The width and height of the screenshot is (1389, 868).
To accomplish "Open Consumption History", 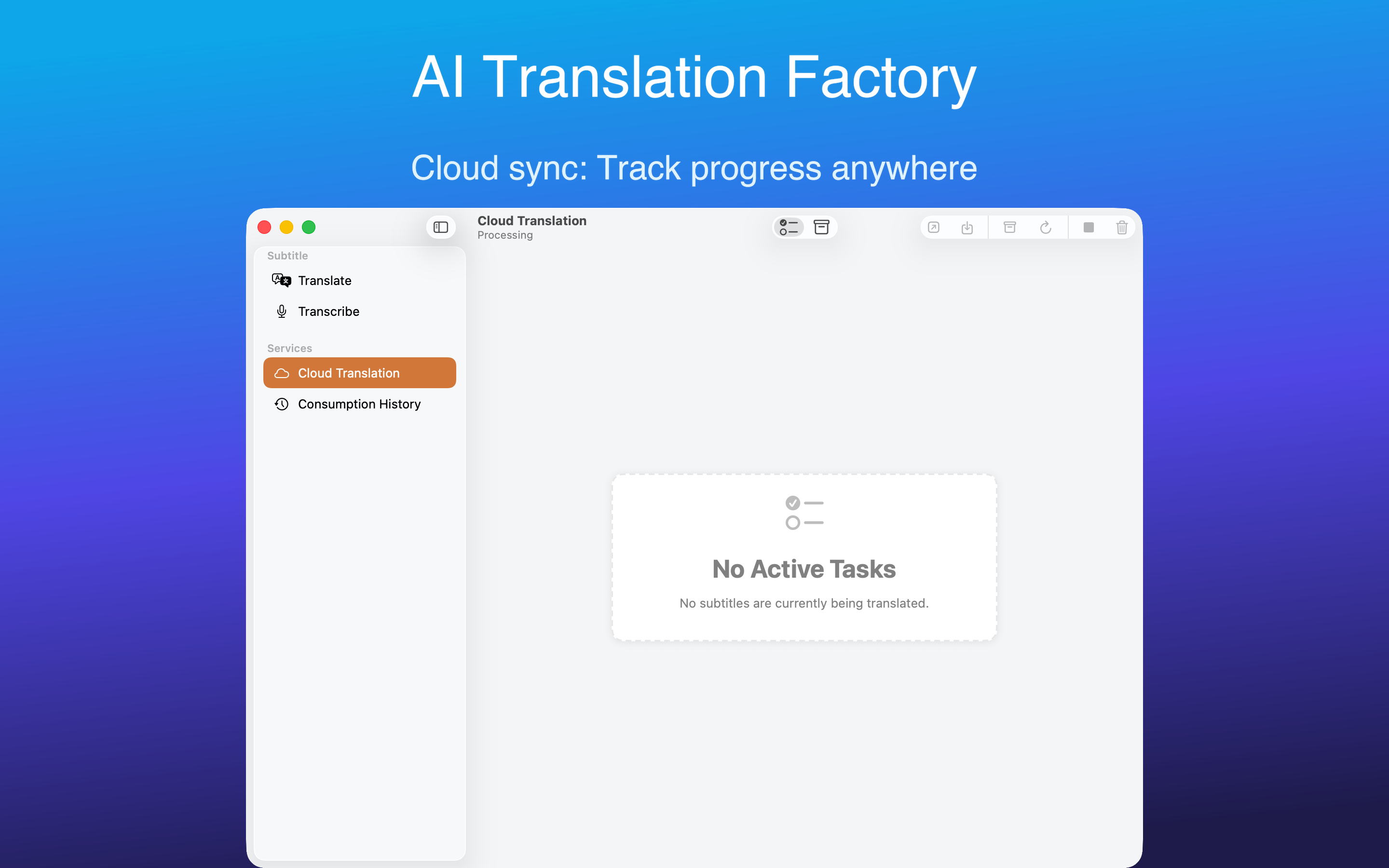I will (x=359, y=404).
